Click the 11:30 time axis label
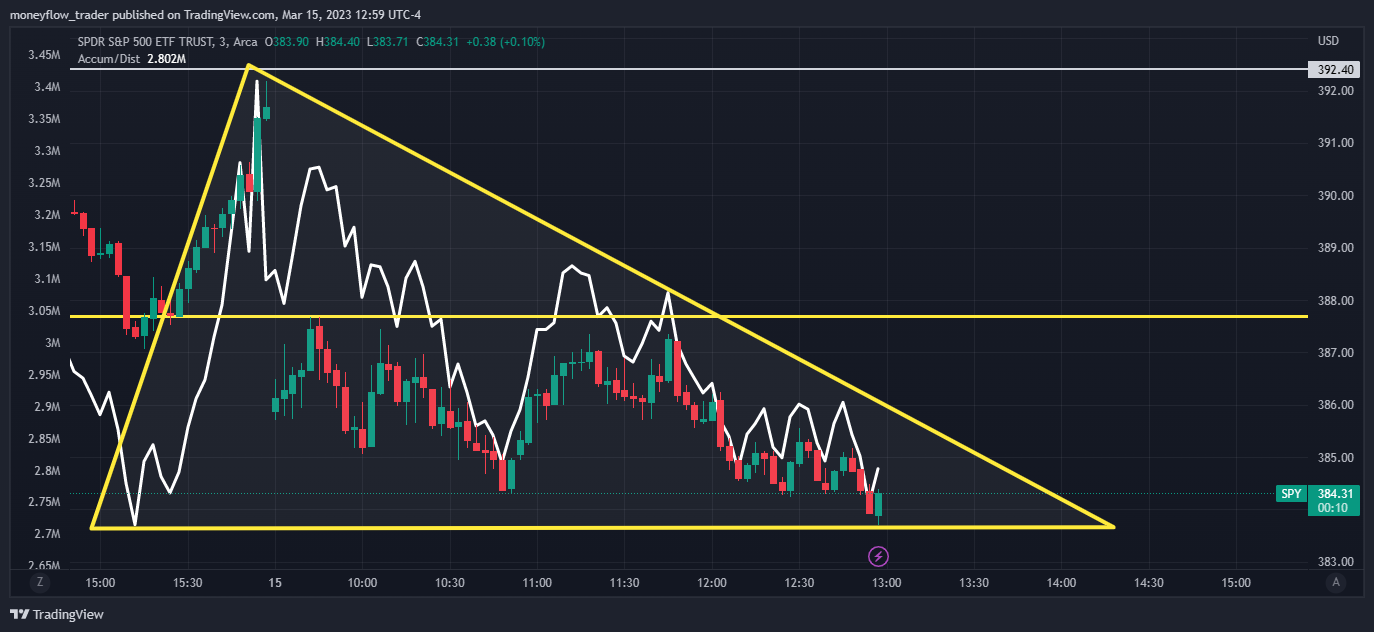 click(x=625, y=583)
